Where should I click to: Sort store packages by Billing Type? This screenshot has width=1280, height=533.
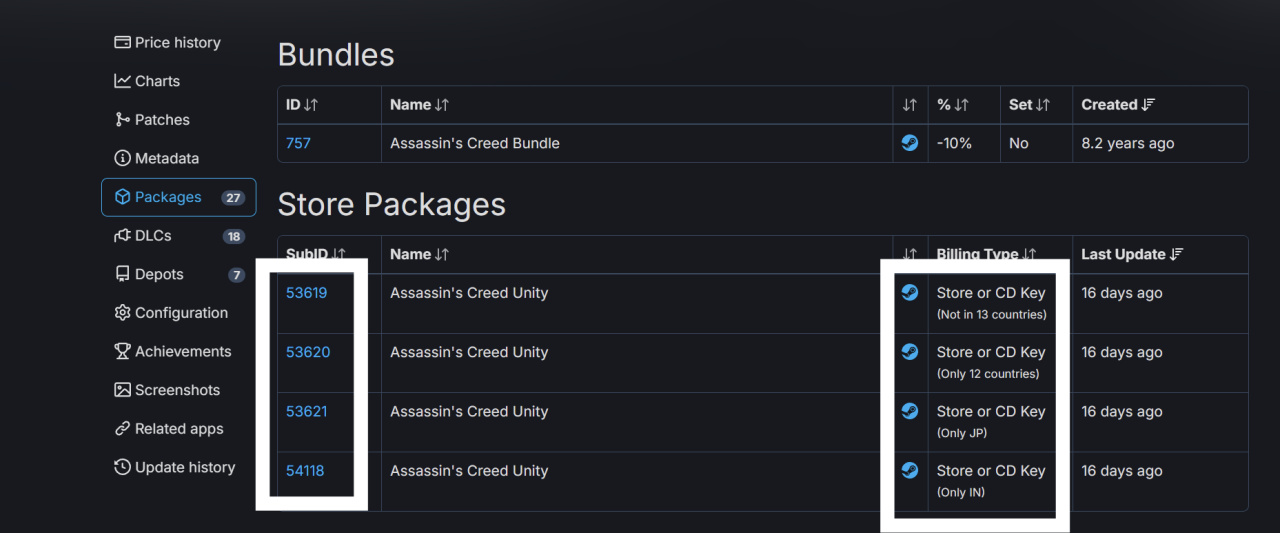pos(986,254)
